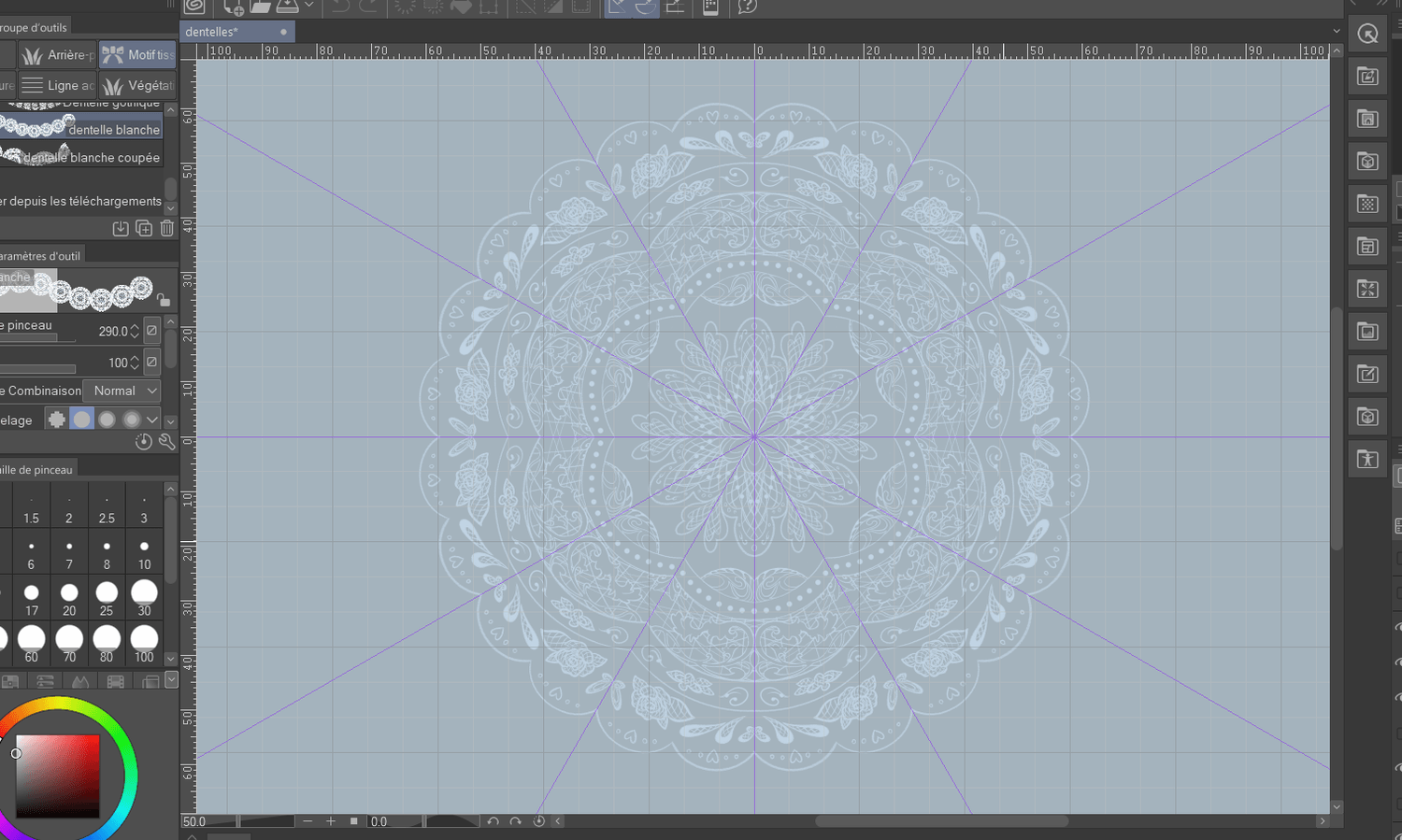Zoom out with the minus button
The image size is (1402, 840).
click(x=308, y=821)
